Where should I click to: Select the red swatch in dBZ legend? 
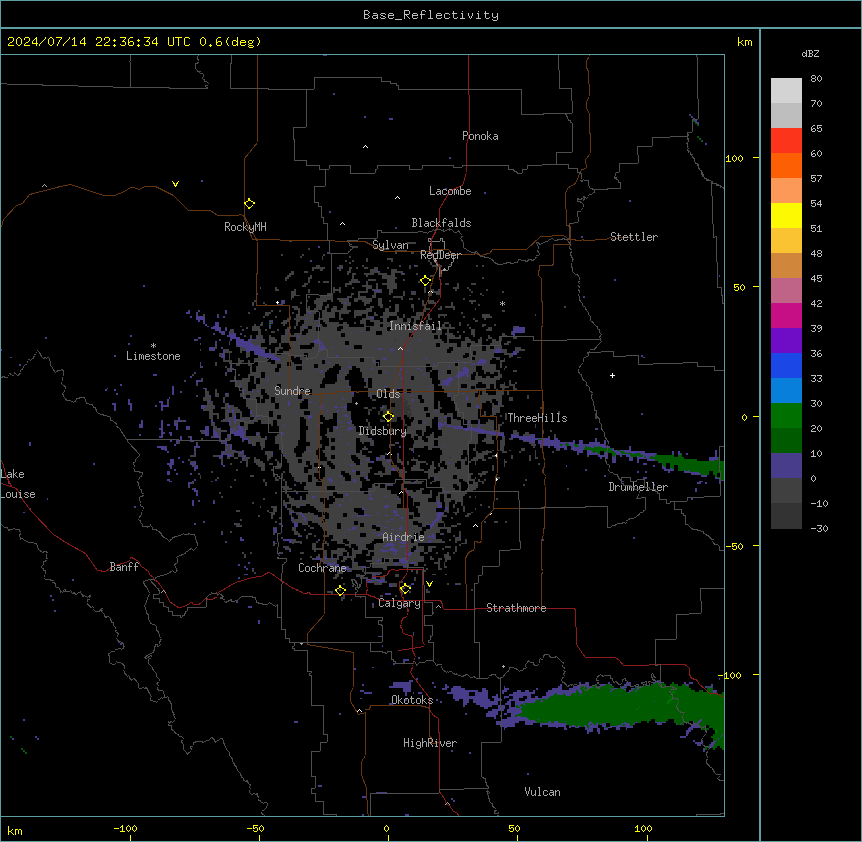[786, 141]
